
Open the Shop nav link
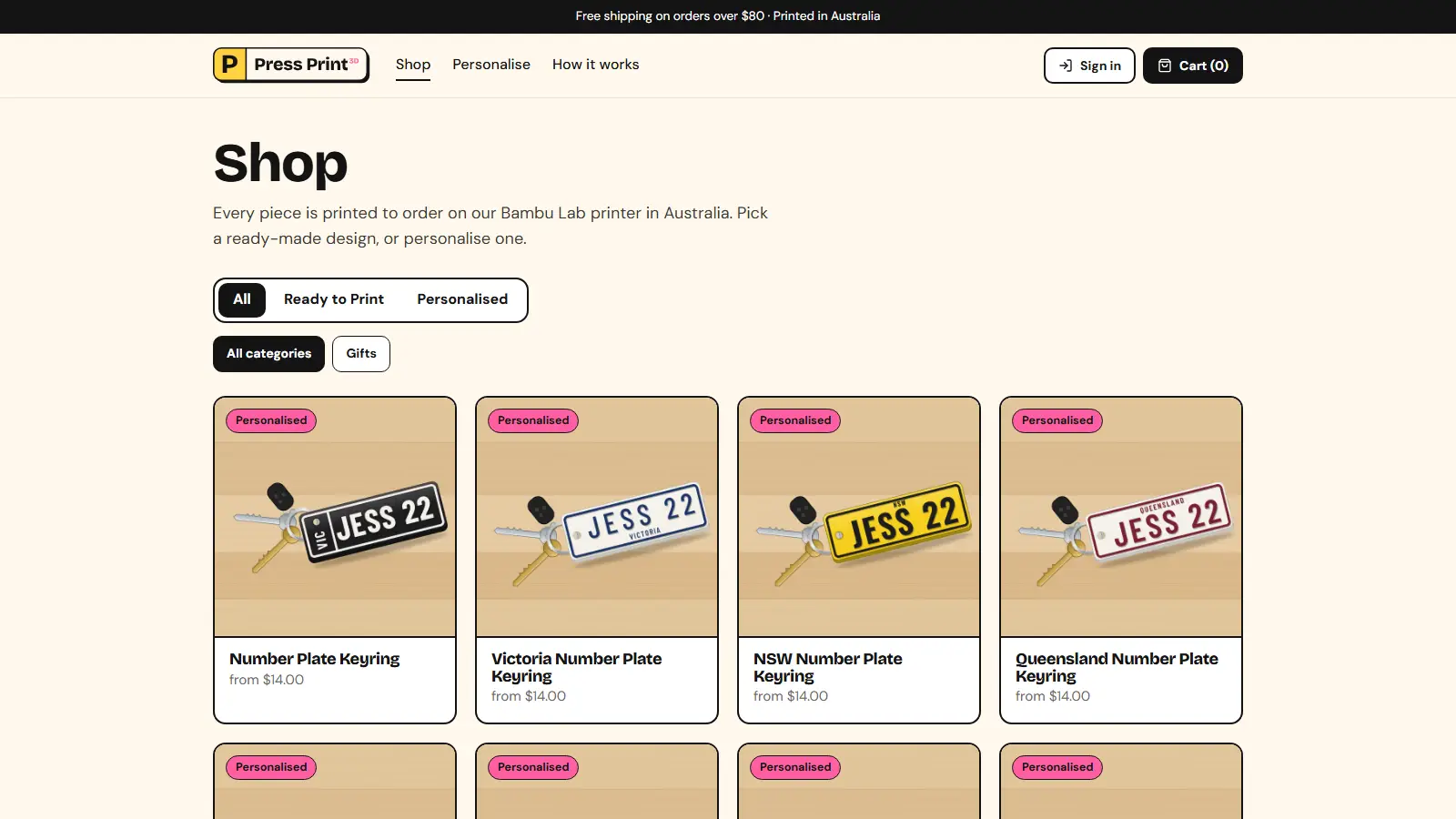tap(413, 65)
